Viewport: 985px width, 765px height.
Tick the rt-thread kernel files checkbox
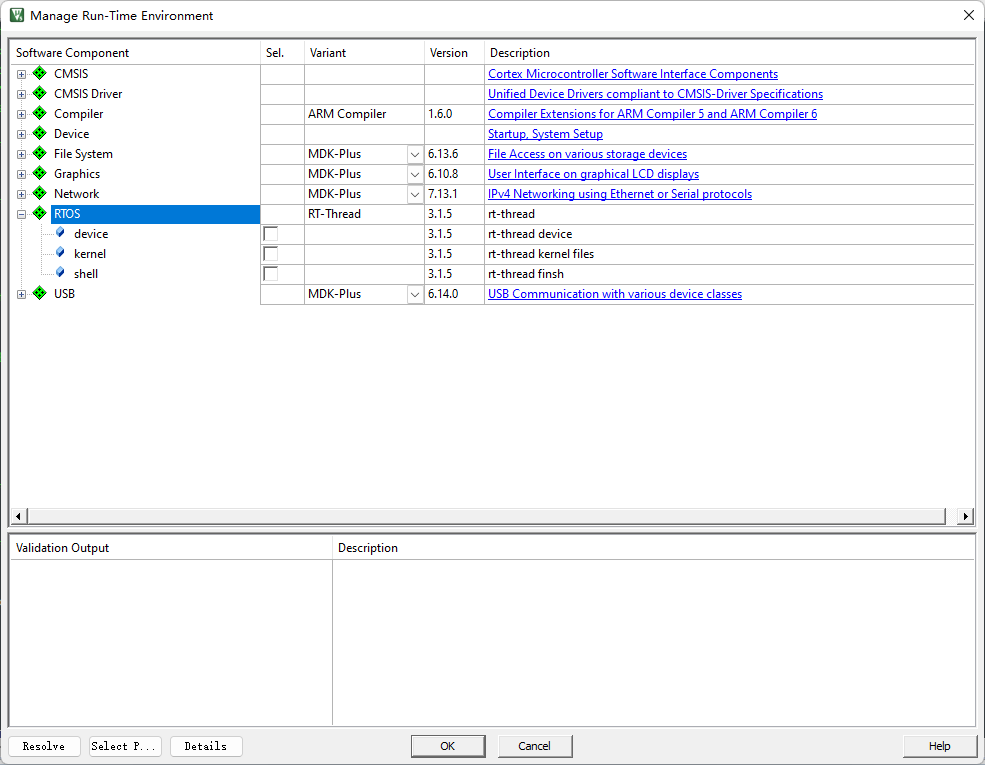click(x=270, y=254)
